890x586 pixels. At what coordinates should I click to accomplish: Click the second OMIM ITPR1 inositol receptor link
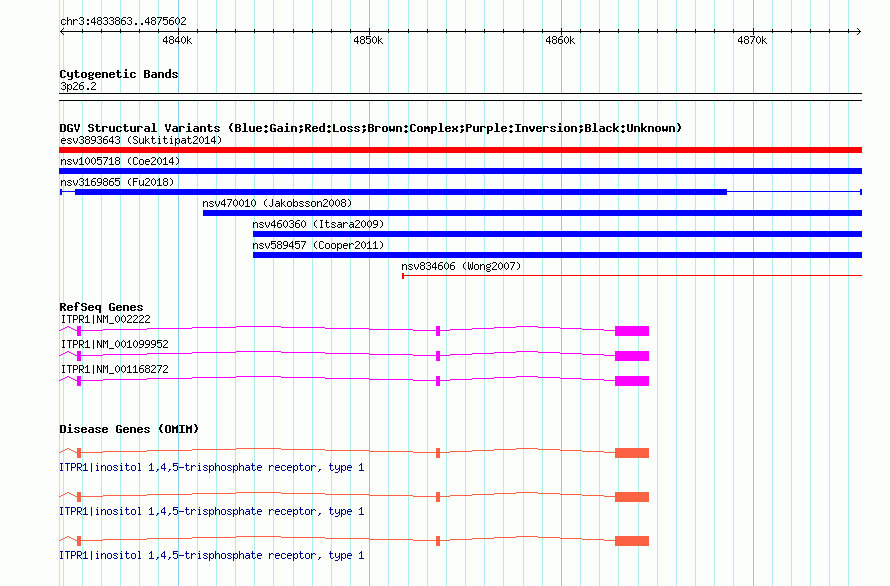pyautogui.click(x=212, y=512)
